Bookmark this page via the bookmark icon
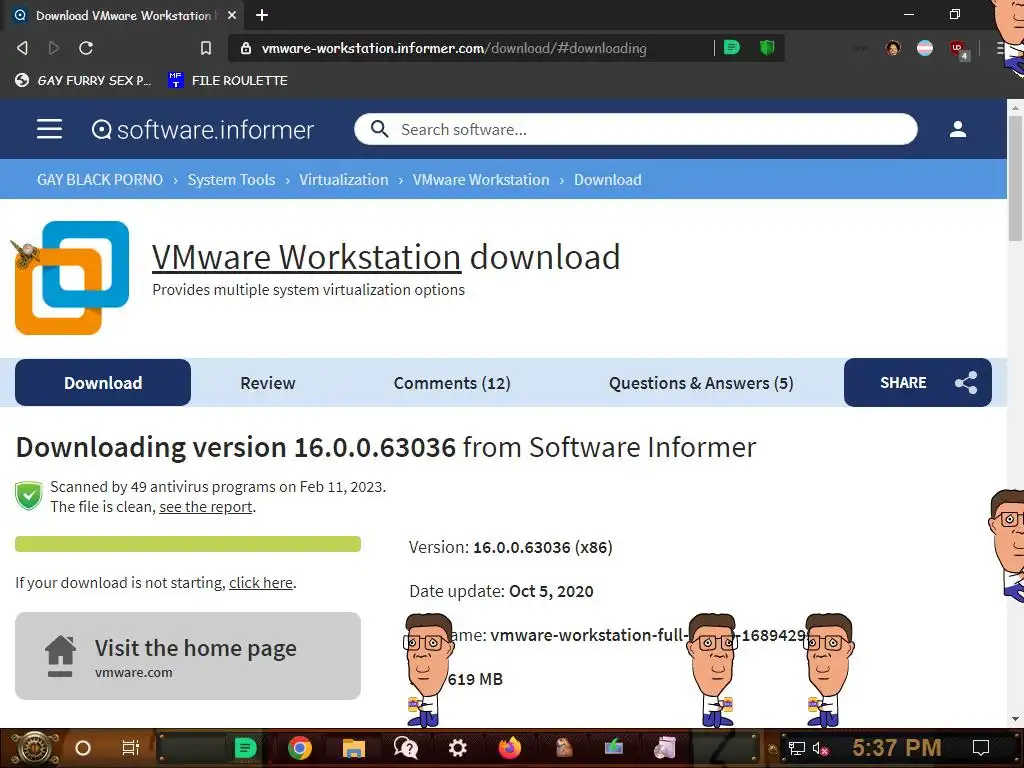 pos(206,48)
